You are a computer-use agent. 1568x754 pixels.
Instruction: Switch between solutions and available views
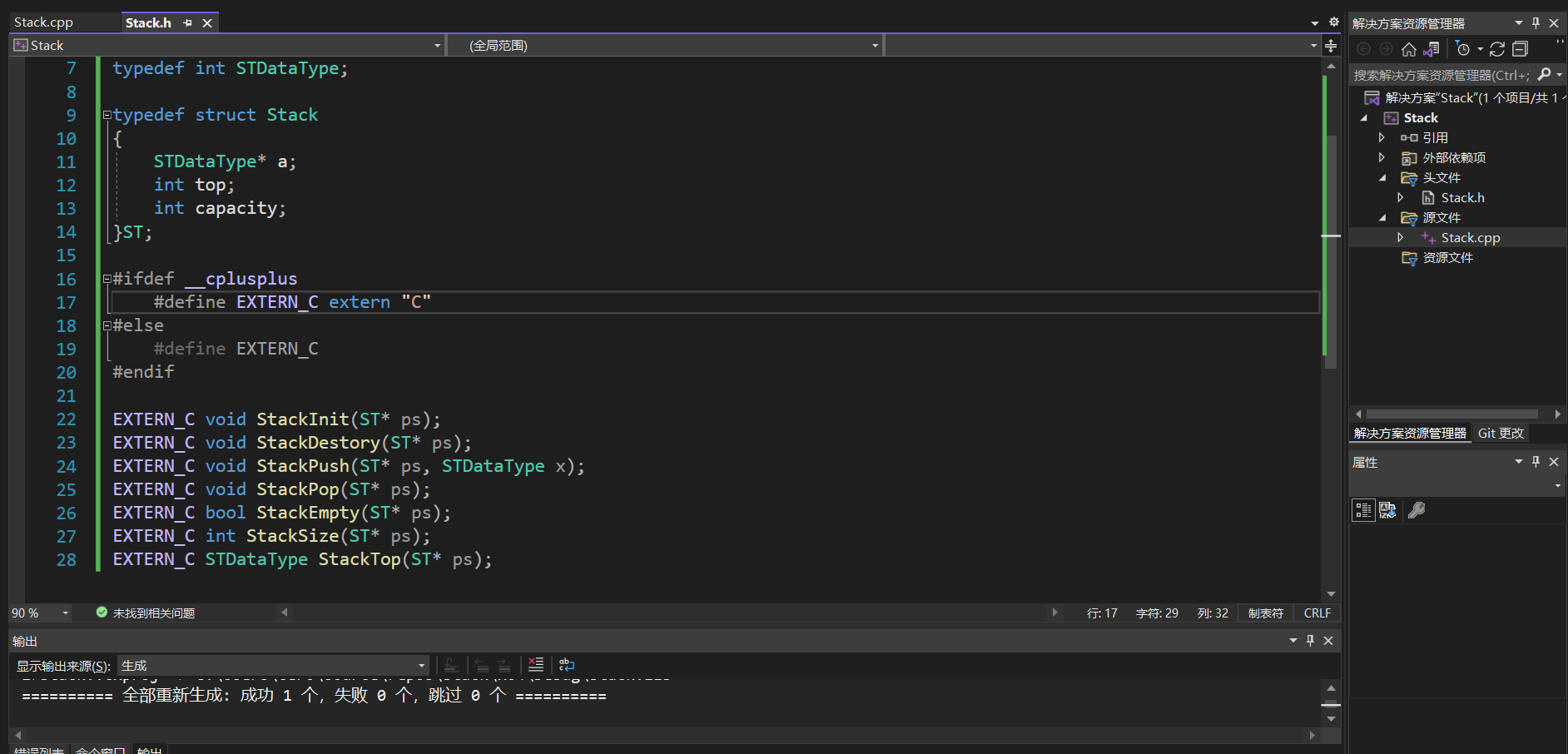click(x=1432, y=49)
